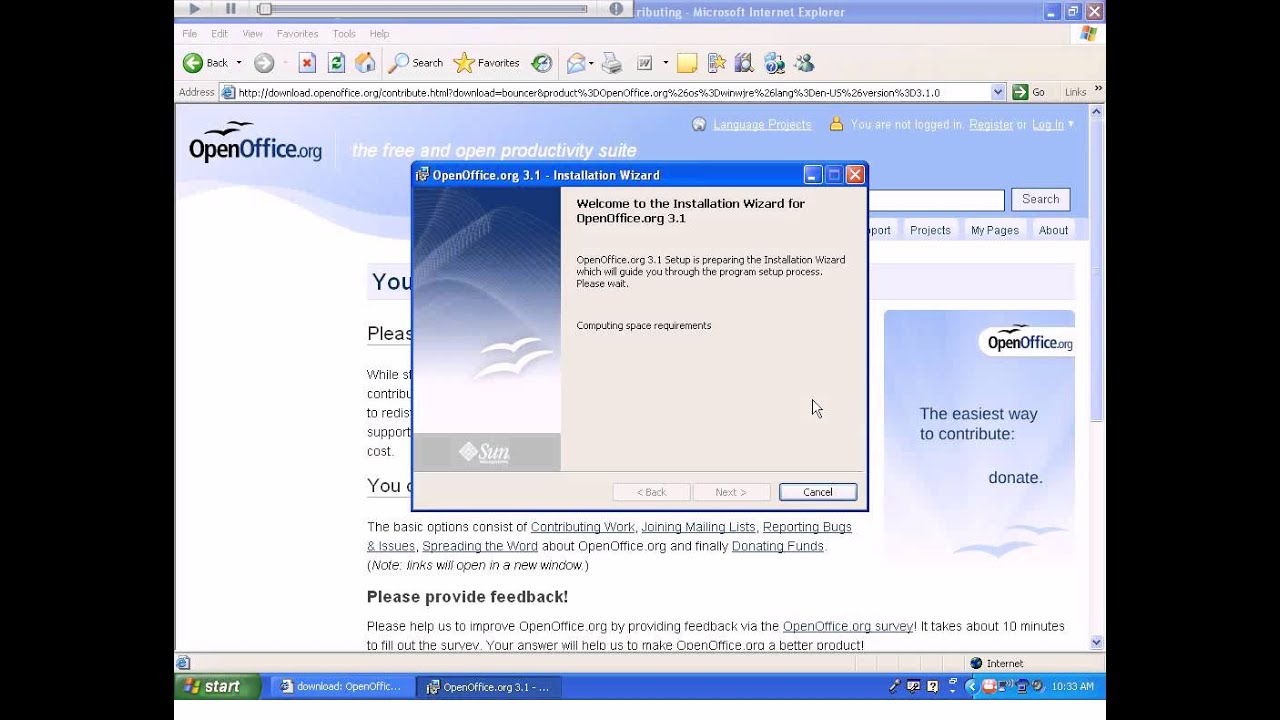Expand the Links toolbar chevron
1280x720 pixels.
click(x=1099, y=89)
